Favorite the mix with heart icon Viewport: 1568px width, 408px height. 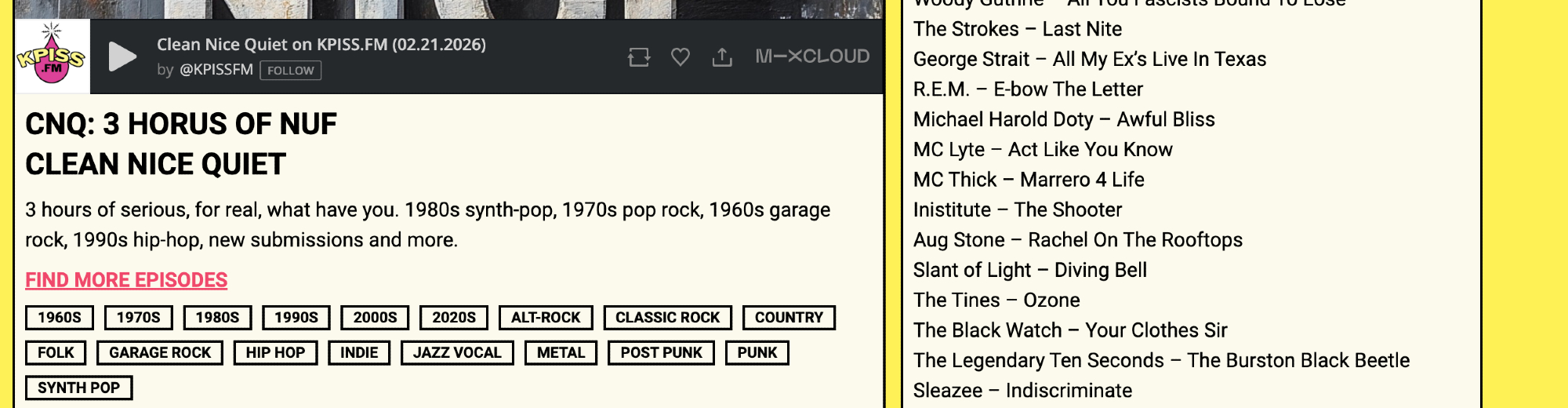coord(681,56)
